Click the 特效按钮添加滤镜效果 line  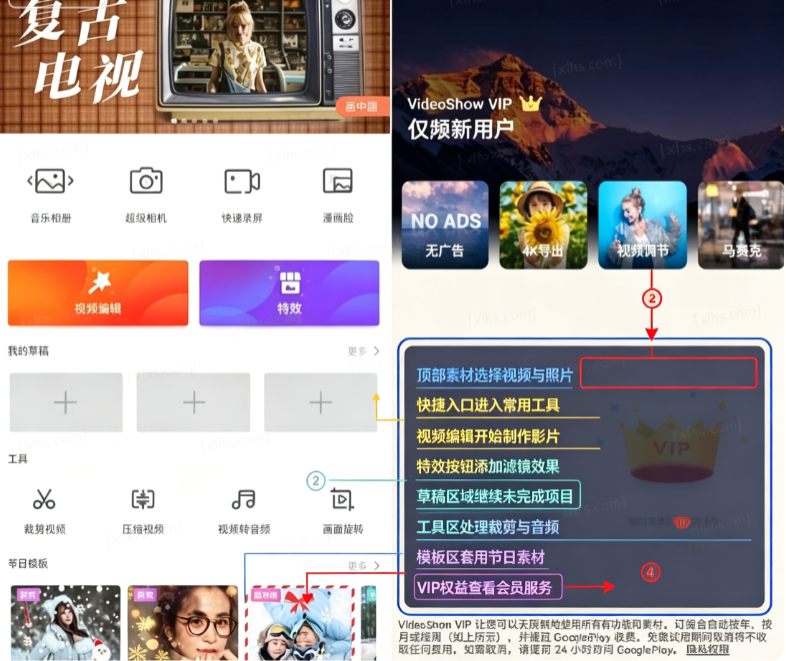click(x=488, y=467)
